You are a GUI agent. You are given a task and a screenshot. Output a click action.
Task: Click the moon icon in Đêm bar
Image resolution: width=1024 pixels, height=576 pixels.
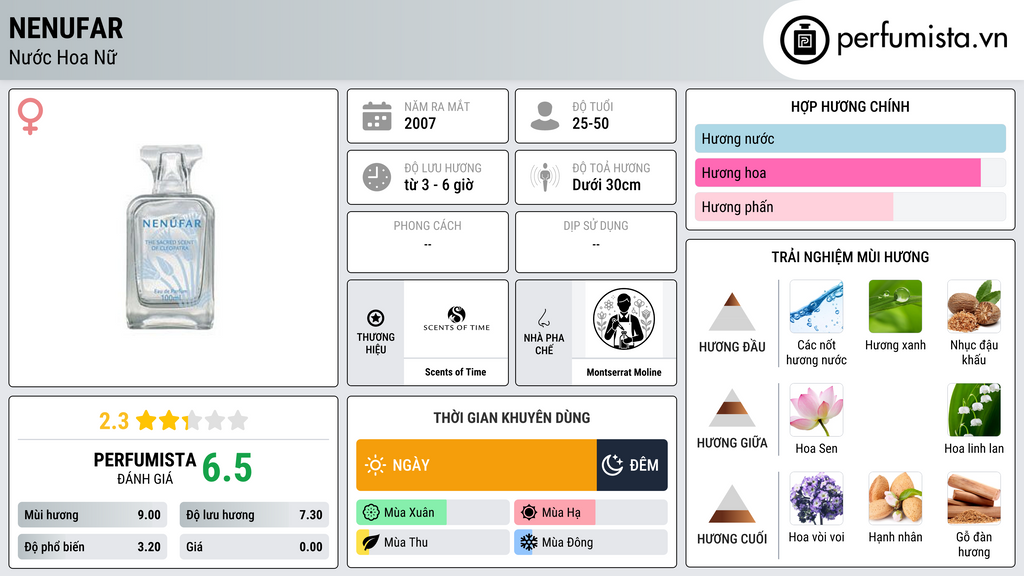[612, 465]
